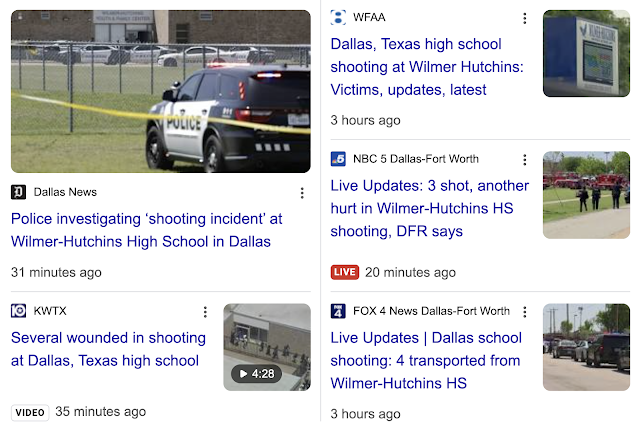Click the KWTX source logo icon
Screen dimensions: 640x426
[x=18, y=311]
